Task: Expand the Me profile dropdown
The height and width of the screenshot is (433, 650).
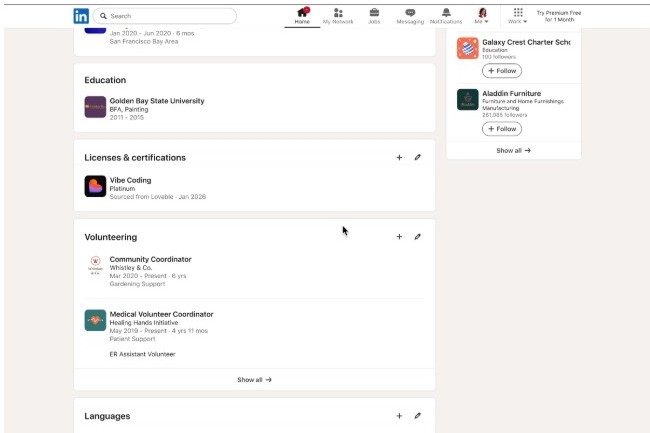Action: 482,16
